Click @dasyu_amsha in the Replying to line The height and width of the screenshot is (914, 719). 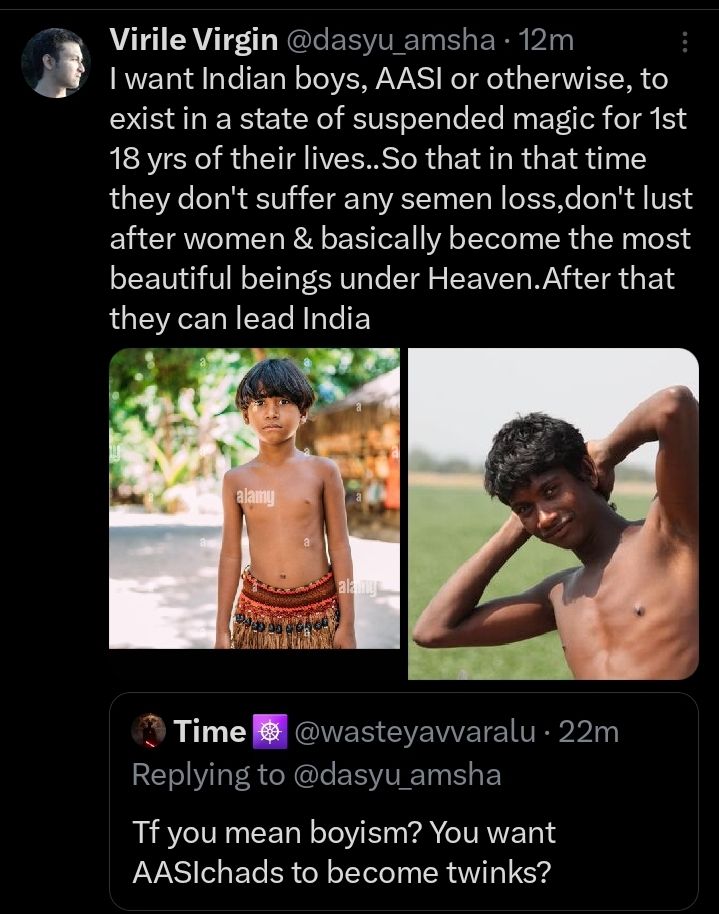coord(399,774)
